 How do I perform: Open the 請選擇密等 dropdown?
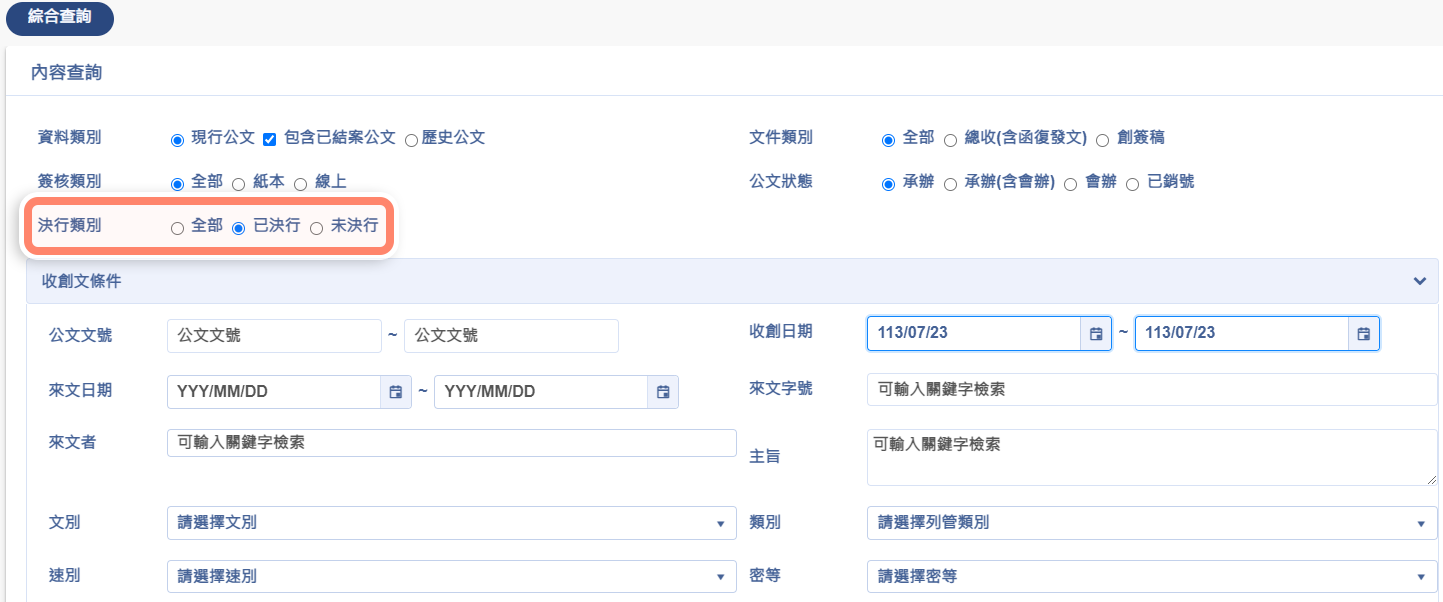click(1151, 576)
